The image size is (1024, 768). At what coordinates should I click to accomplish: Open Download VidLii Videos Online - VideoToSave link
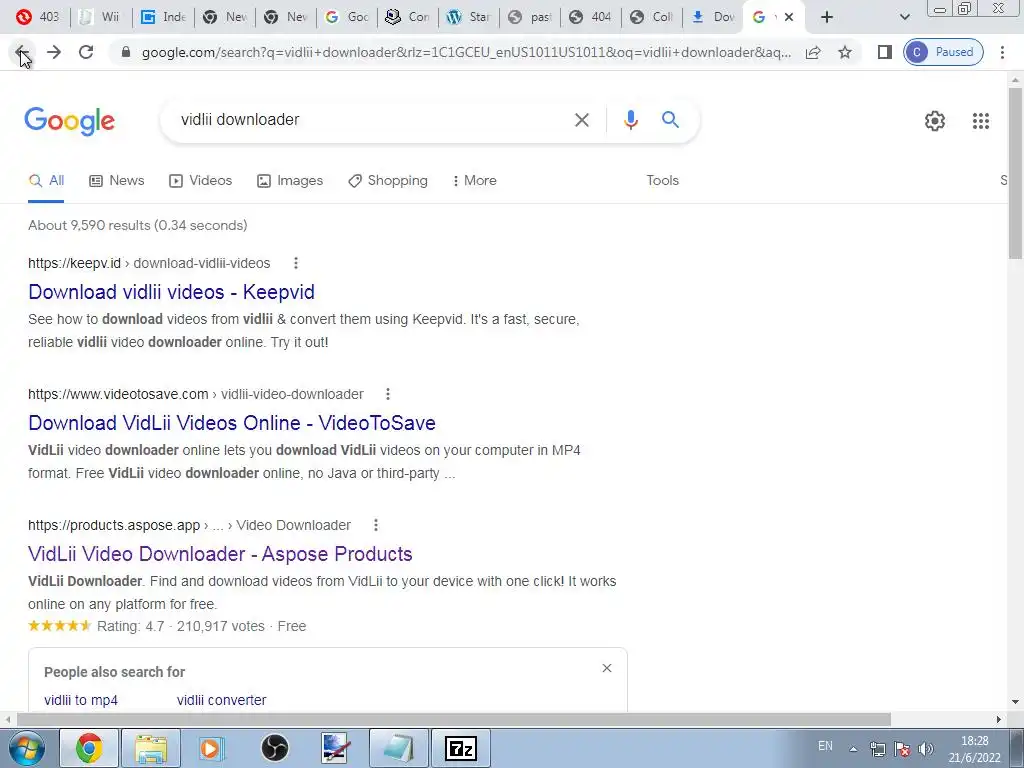pyautogui.click(x=232, y=423)
